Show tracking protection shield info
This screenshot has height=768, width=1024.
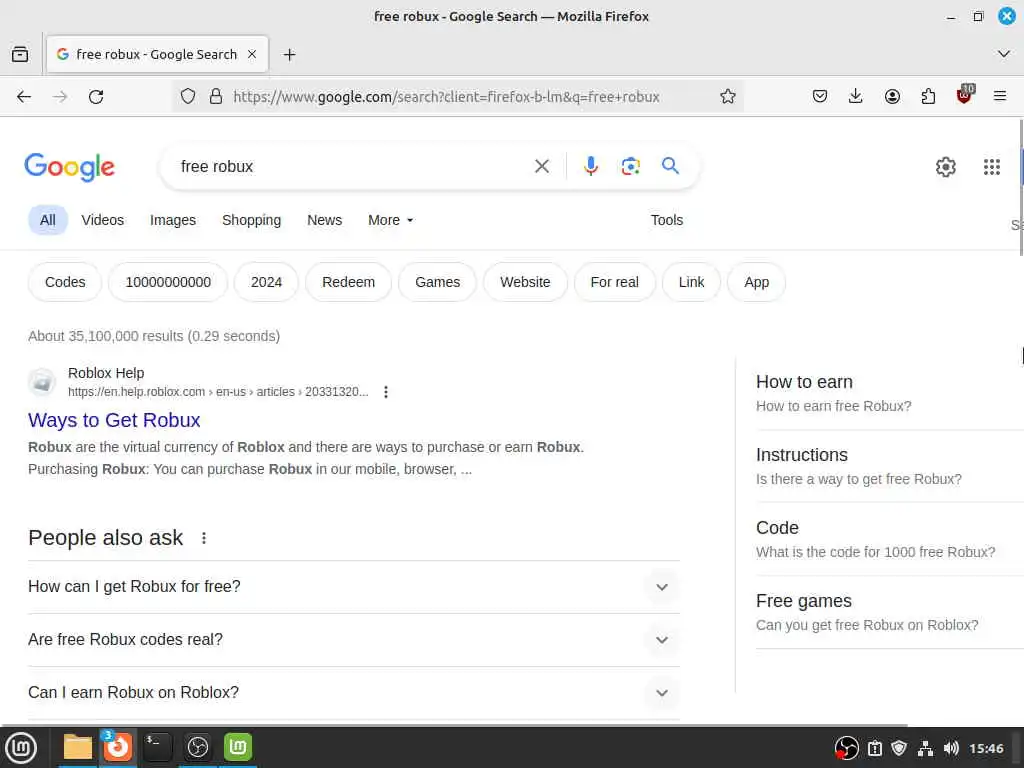point(188,97)
